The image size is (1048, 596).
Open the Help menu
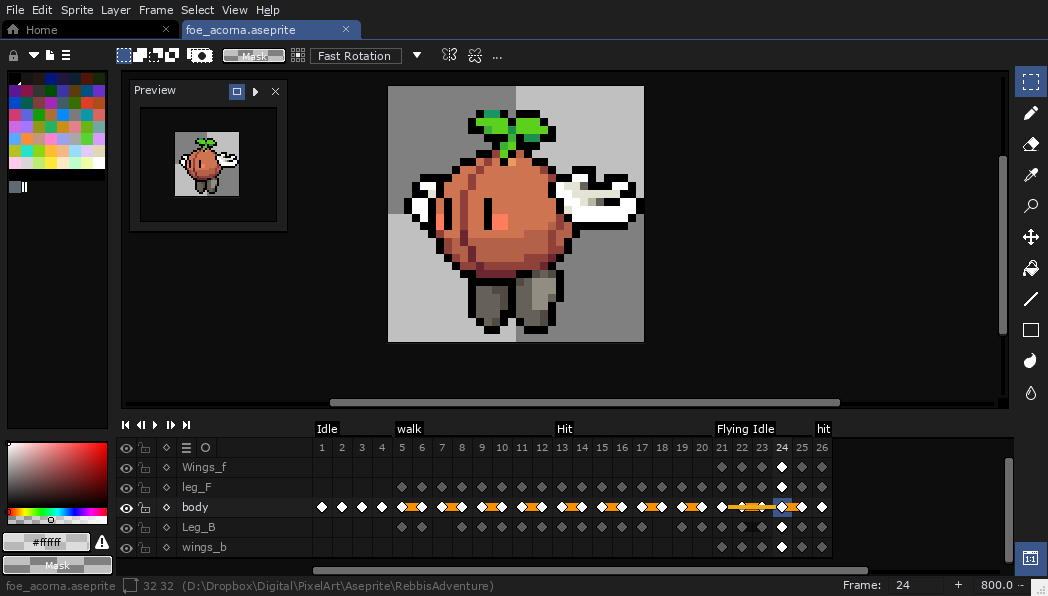(x=267, y=10)
